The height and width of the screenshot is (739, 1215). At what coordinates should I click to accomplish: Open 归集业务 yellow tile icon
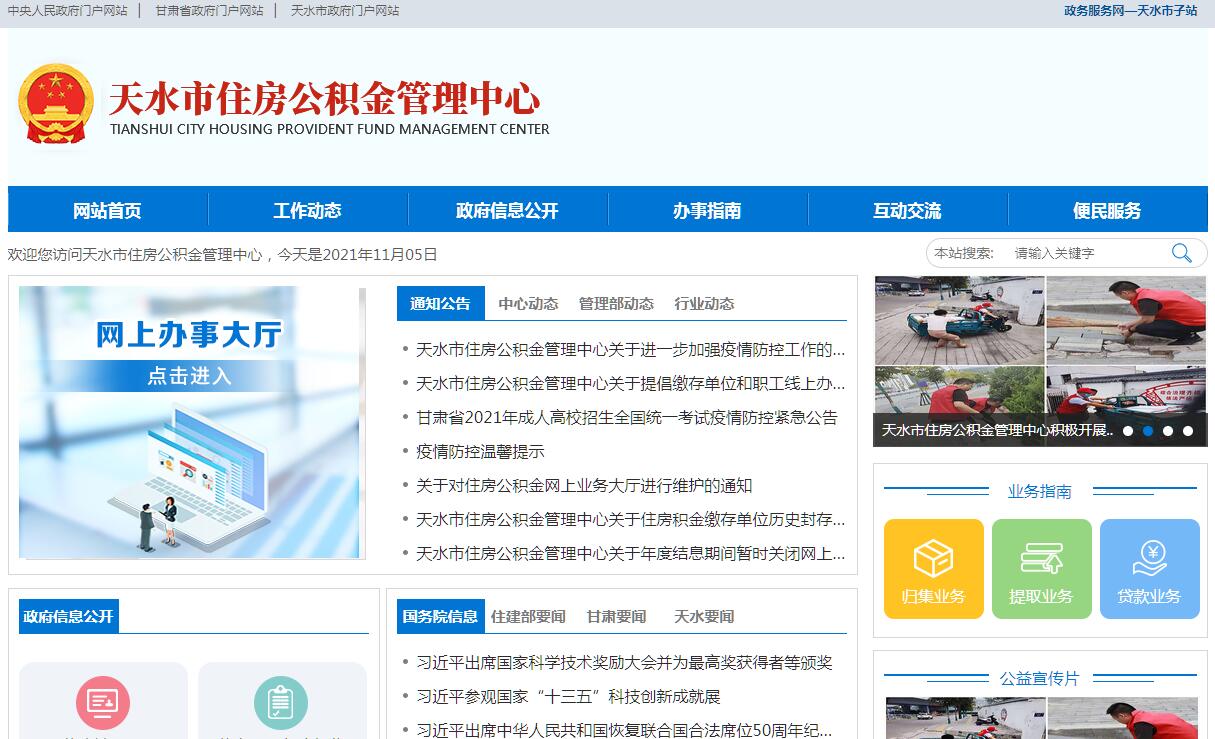(933, 559)
